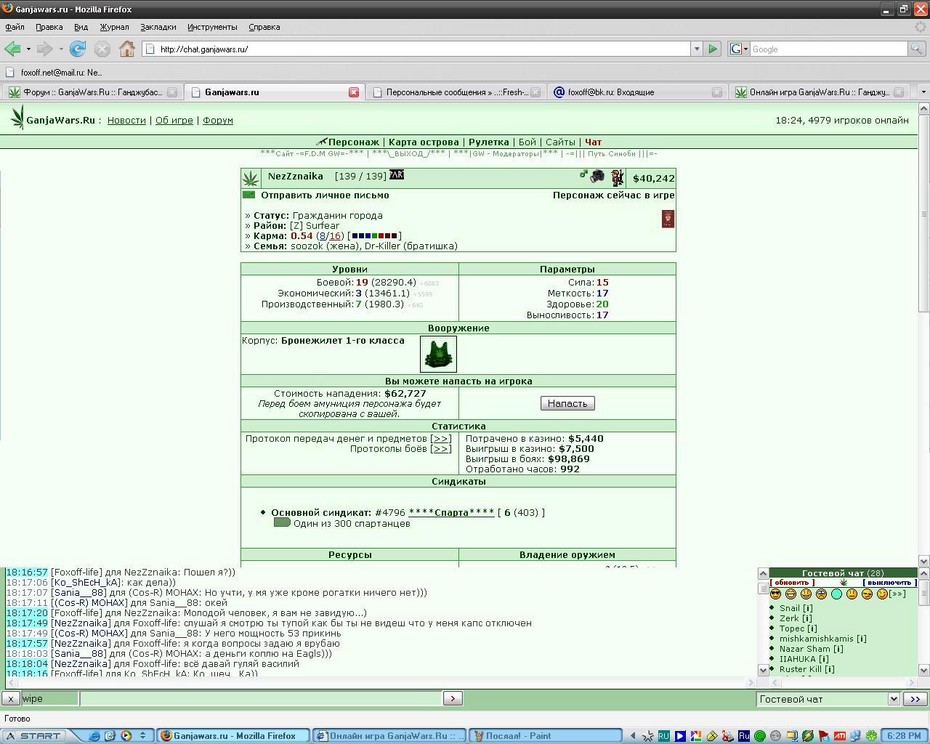
Task: Go back with the browser Back arrow
Action: 12,49
